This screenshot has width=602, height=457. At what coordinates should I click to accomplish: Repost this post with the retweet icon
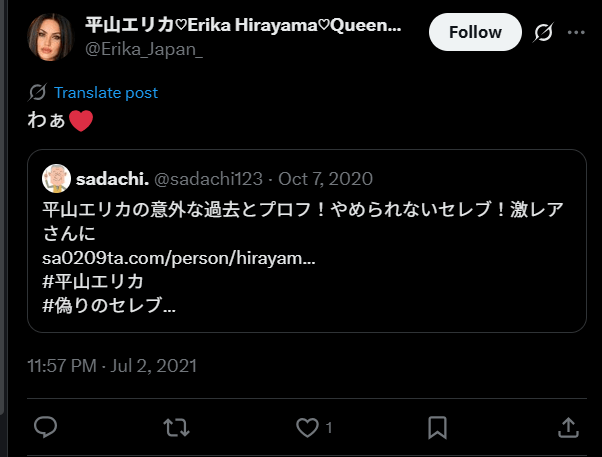176,427
